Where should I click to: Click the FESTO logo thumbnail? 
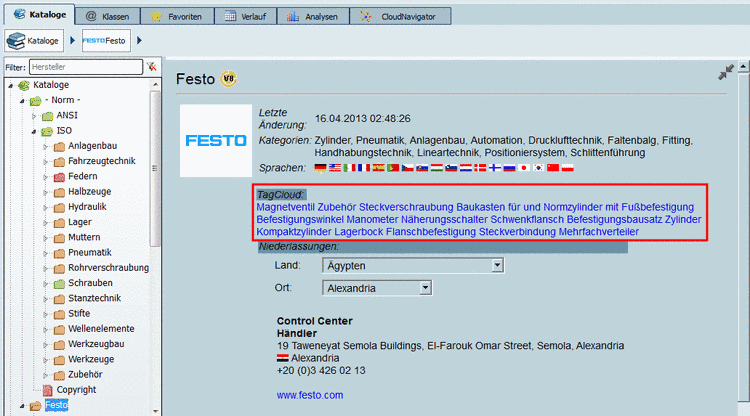216,141
